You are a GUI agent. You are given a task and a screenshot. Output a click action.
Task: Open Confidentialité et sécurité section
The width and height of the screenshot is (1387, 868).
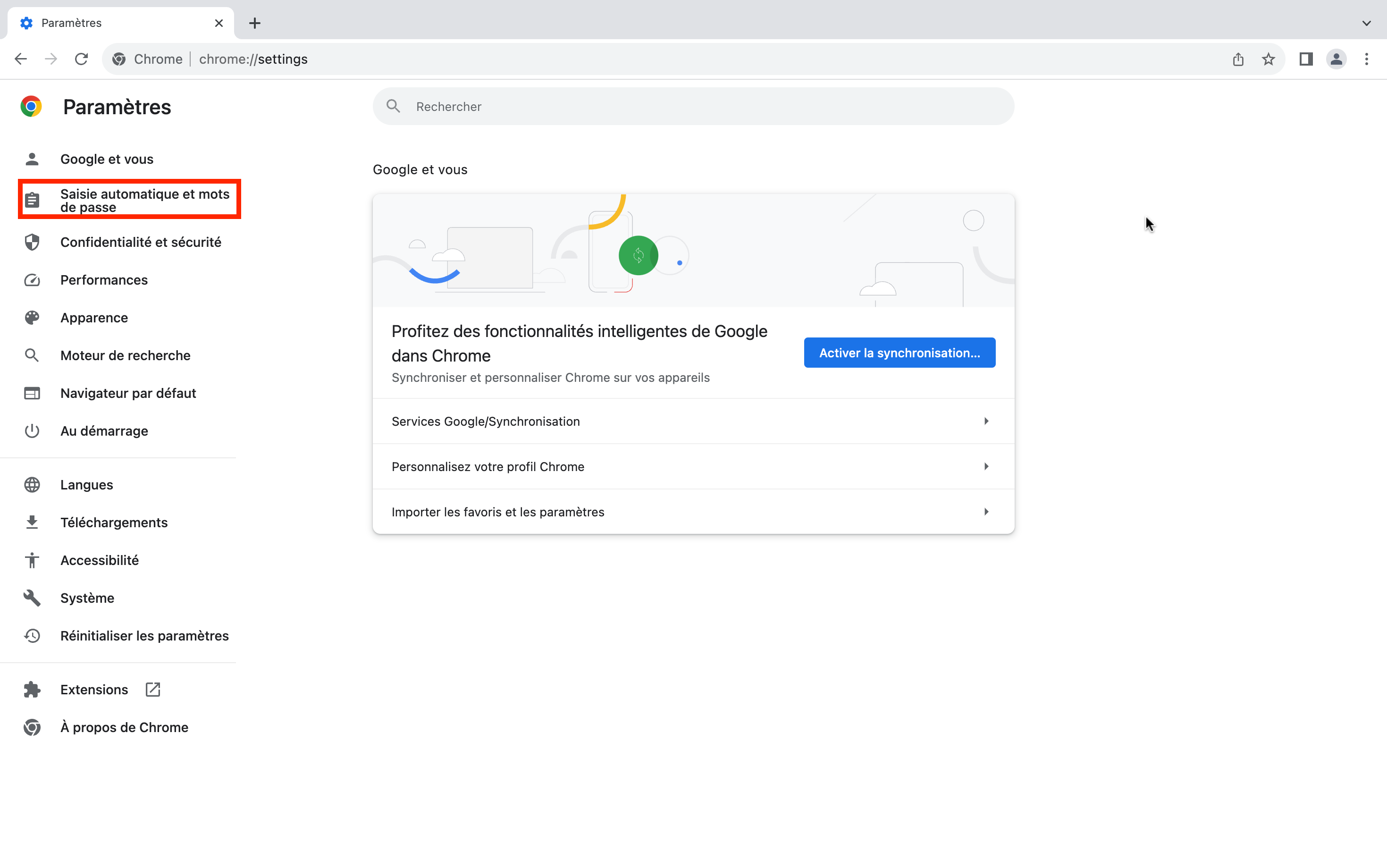point(141,242)
